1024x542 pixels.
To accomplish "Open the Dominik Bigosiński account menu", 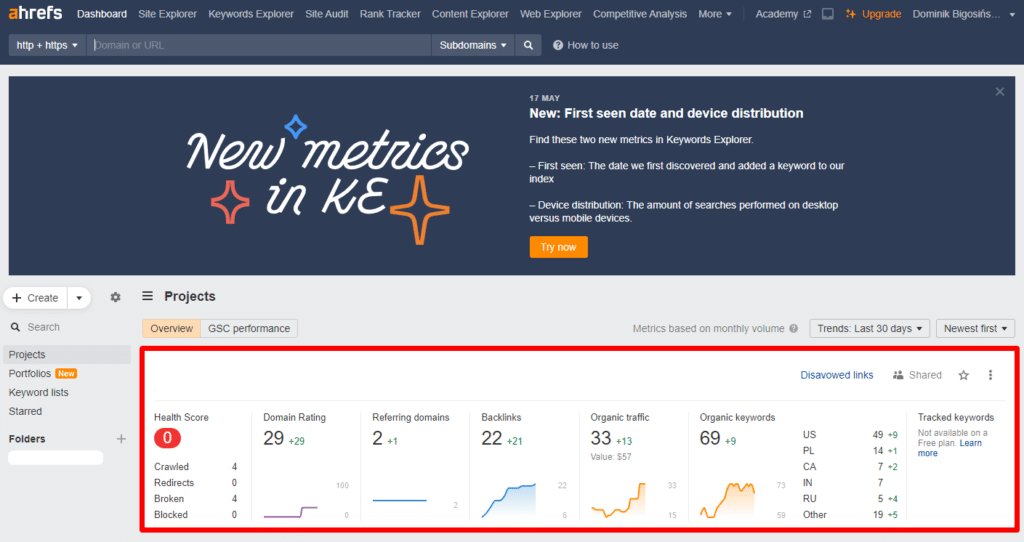I will (x=963, y=14).
